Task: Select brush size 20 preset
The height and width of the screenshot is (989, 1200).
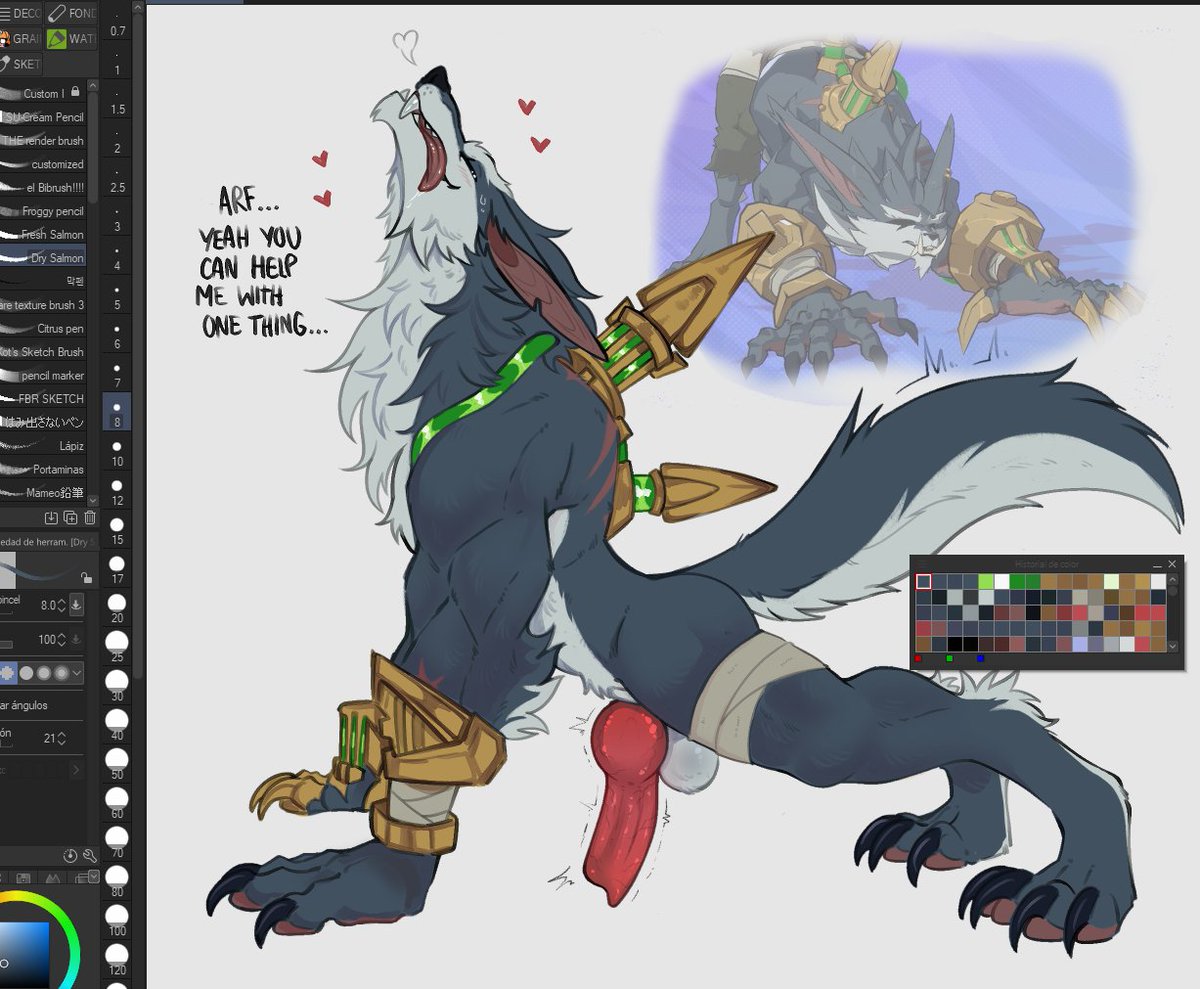Action: pyautogui.click(x=117, y=609)
